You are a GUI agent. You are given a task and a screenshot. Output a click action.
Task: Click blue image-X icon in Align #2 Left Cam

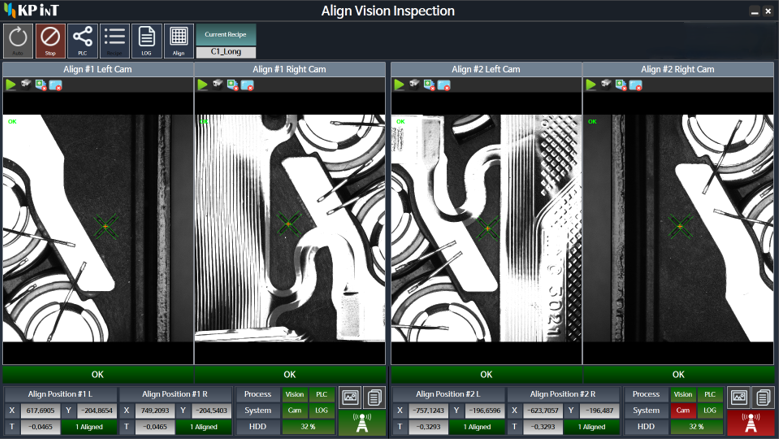pos(444,85)
